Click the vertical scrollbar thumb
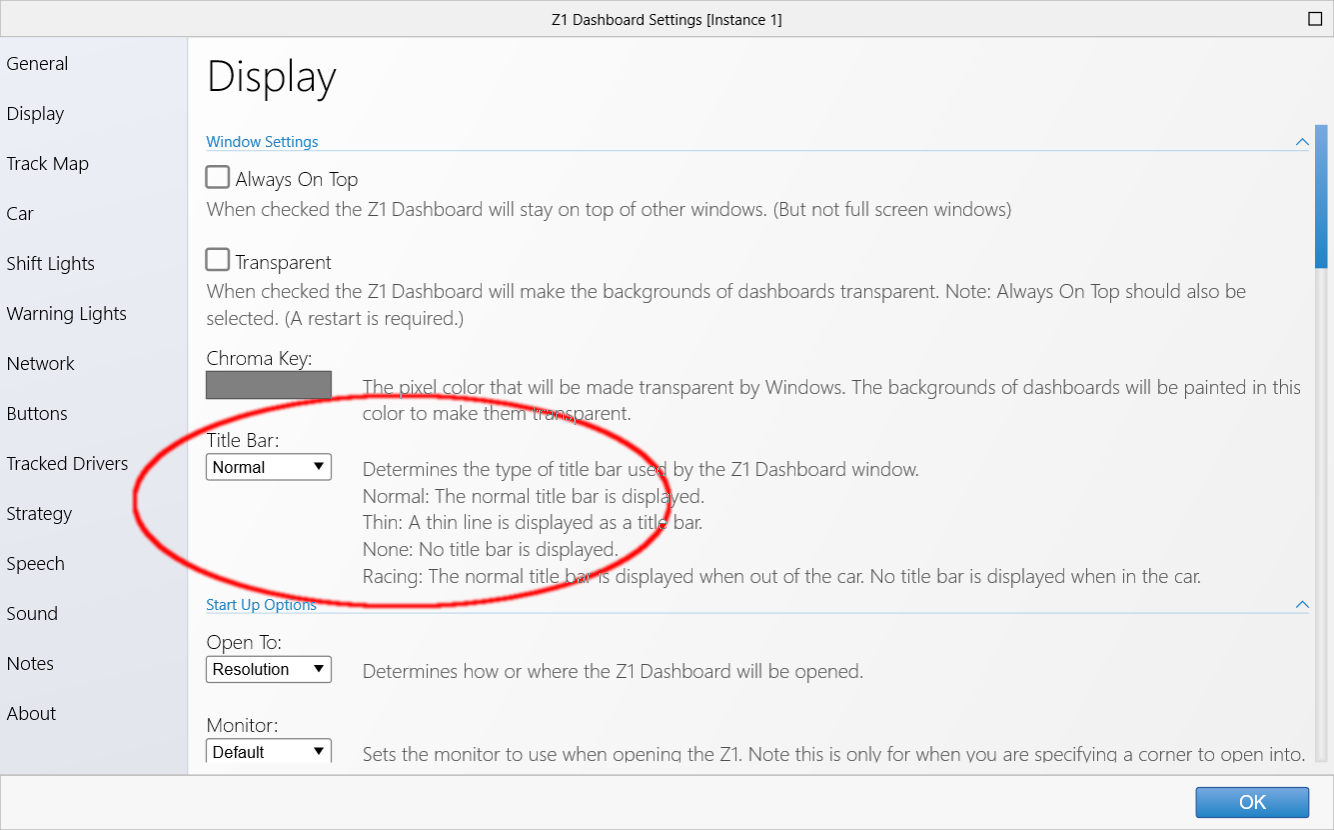 [1321, 197]
